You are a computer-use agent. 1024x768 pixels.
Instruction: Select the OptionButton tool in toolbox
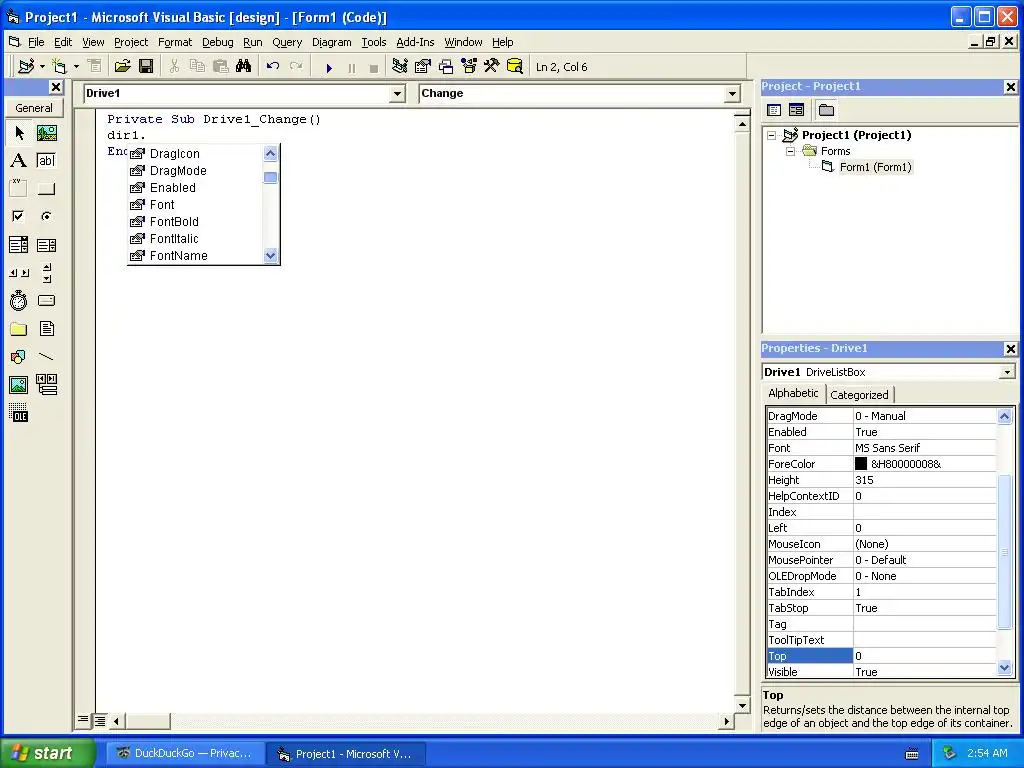[46, 216]
